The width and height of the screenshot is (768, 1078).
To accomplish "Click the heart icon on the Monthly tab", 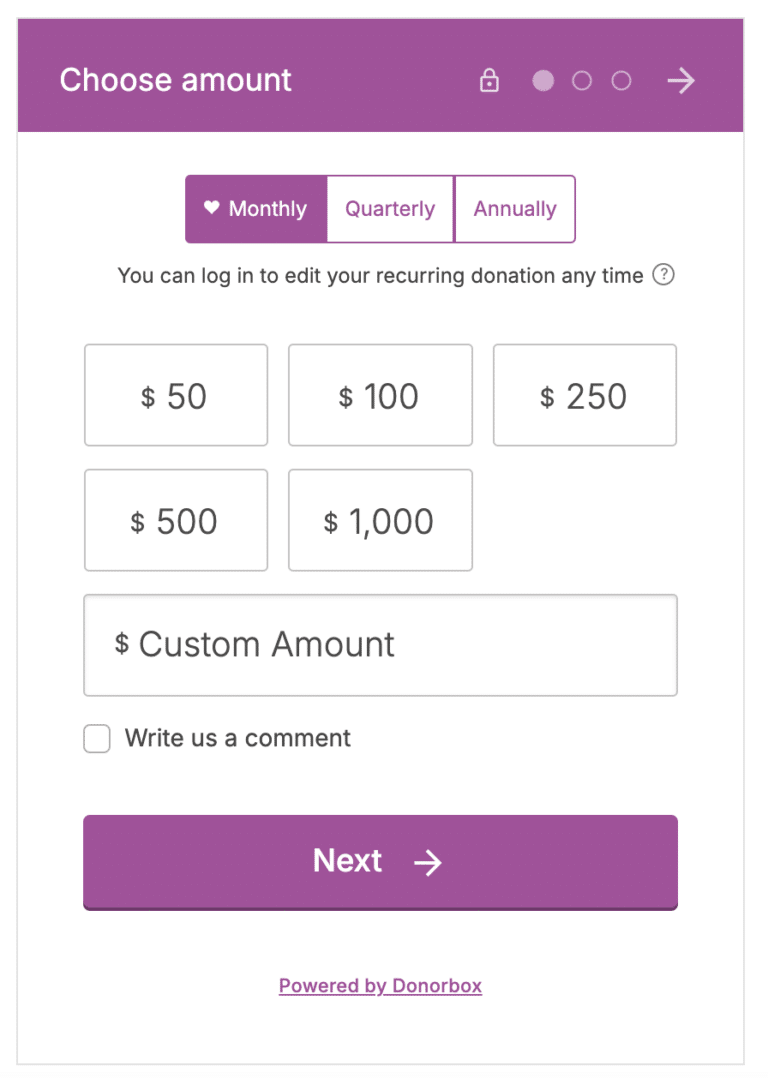I will (211, 208).
